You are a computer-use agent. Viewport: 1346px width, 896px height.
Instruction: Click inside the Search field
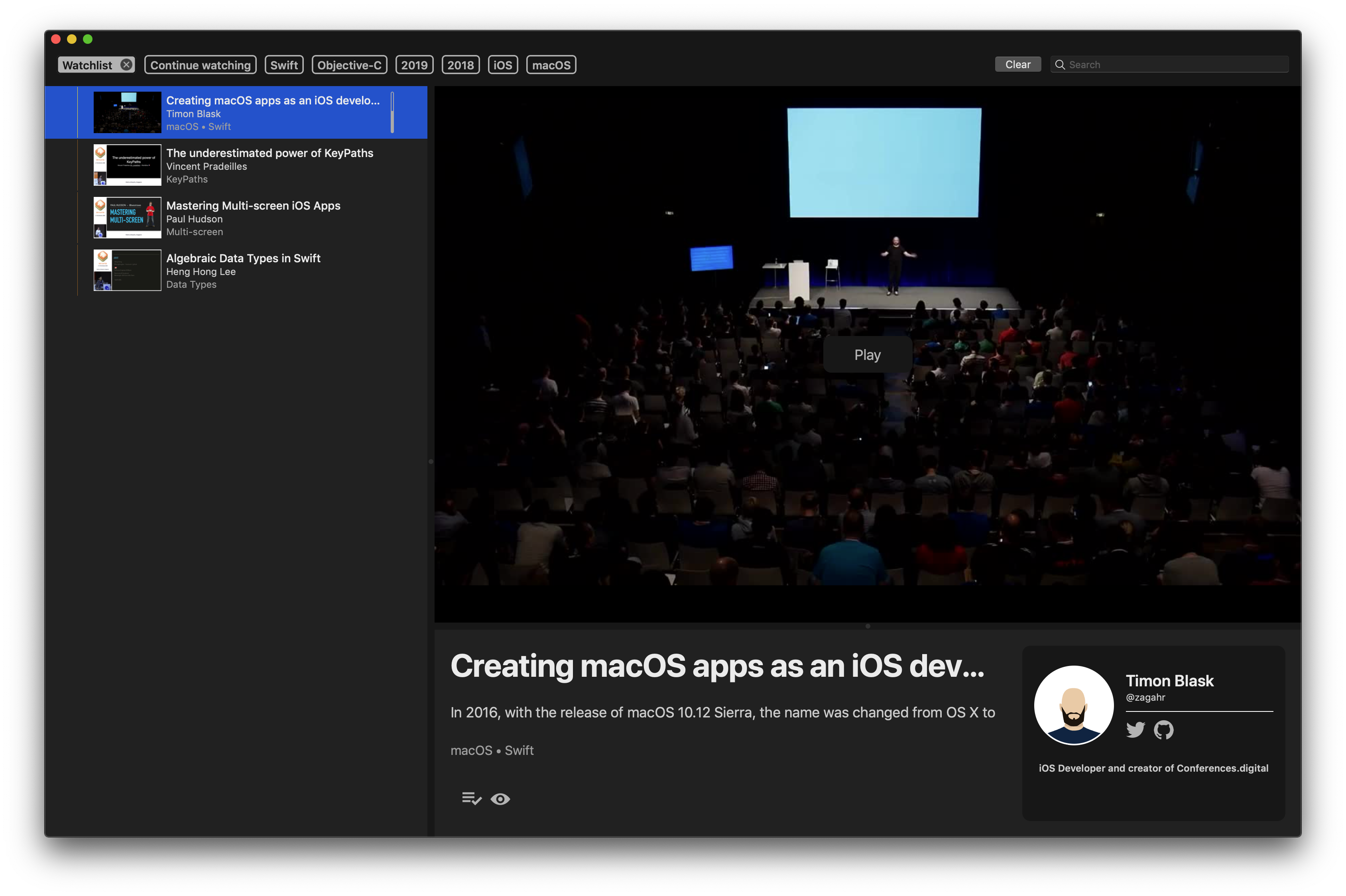pyautogui.click(x=1172, y=64)
